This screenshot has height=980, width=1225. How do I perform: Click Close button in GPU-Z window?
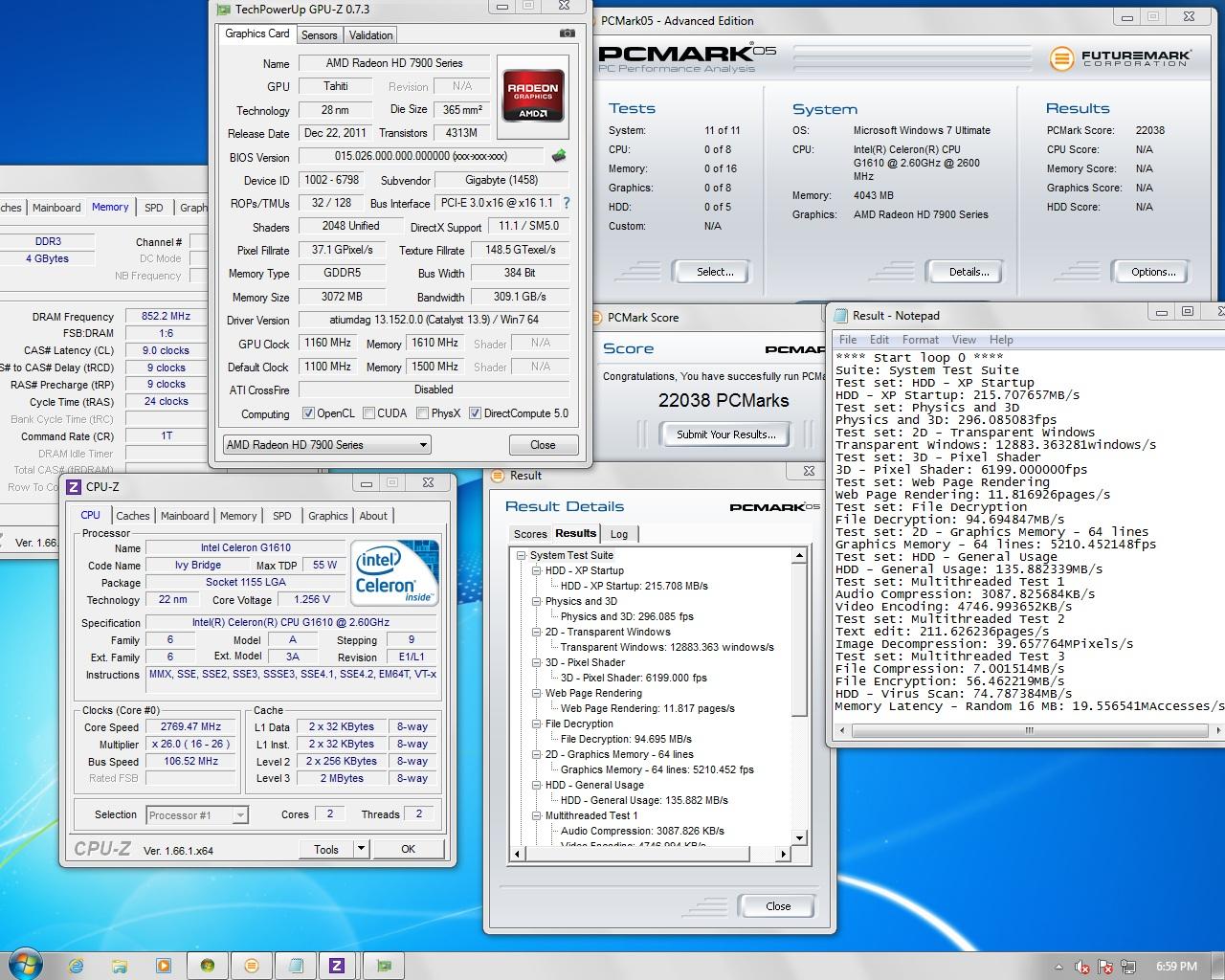(x=543, y=445)
